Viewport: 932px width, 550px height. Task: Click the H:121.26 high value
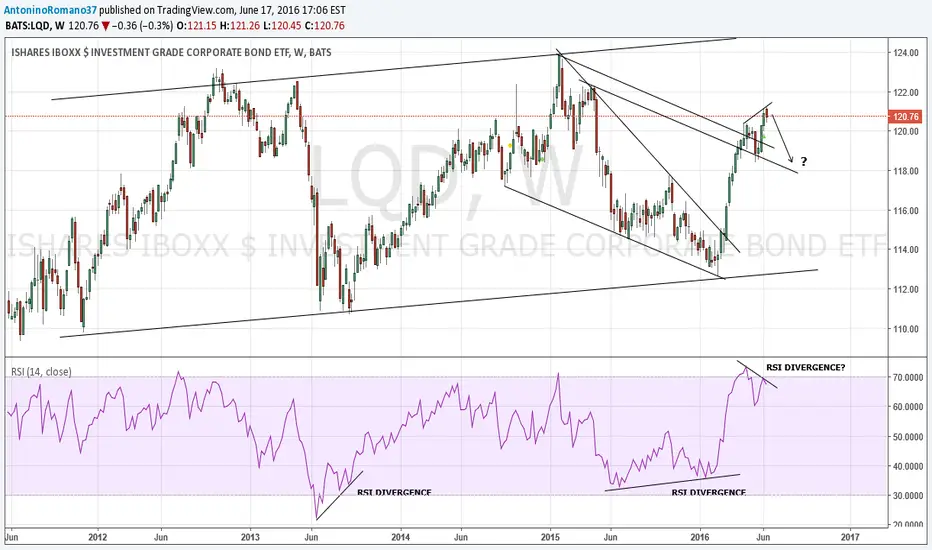tap(240, 26)
